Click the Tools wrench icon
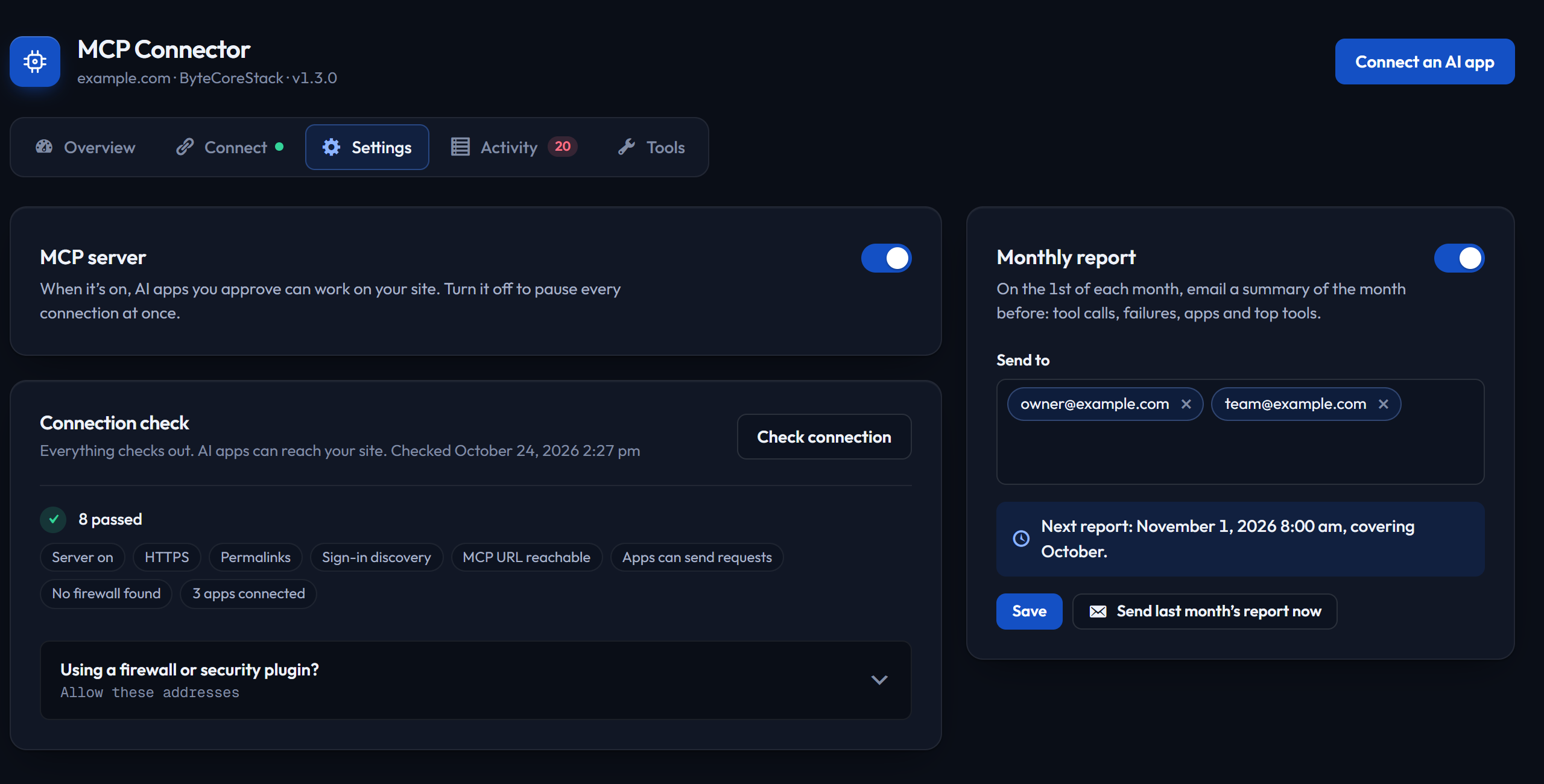The height and width of the screenshot is (784, 1544). click(627, 147)
